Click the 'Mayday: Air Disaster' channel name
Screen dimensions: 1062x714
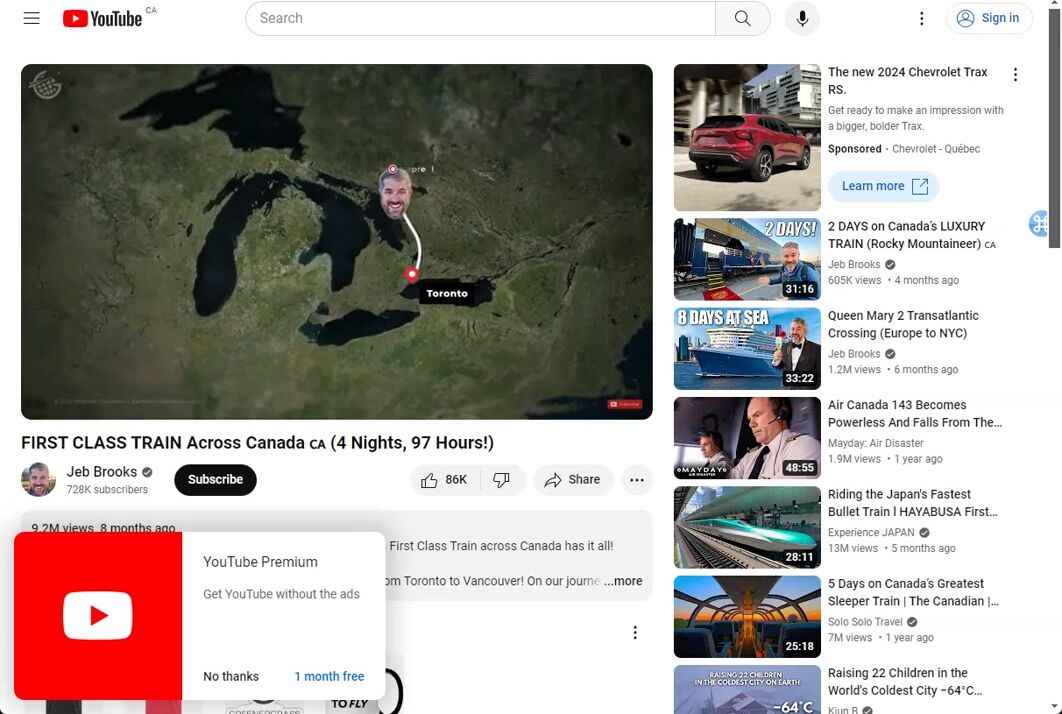click(x=876, y=443)
